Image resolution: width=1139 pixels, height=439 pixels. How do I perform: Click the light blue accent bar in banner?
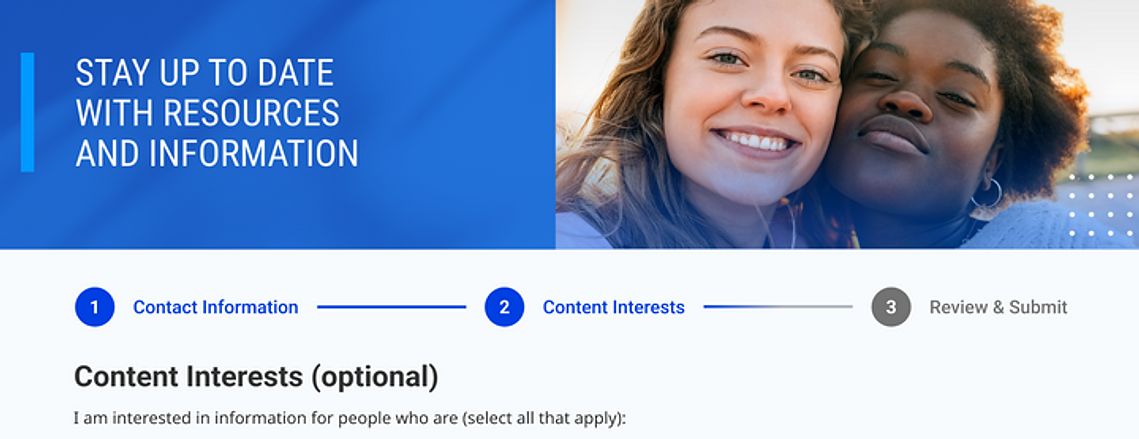coord(28,112)
